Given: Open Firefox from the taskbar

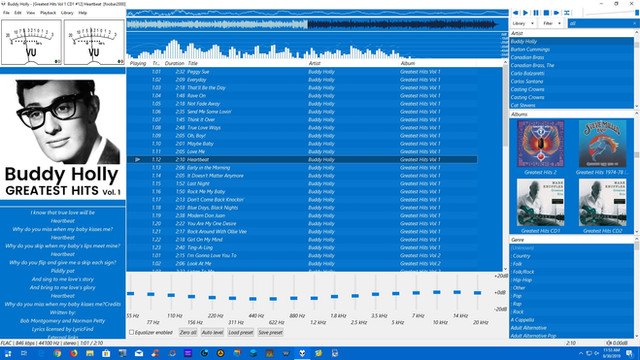Looking at the screenshot, I should (73, 353).
